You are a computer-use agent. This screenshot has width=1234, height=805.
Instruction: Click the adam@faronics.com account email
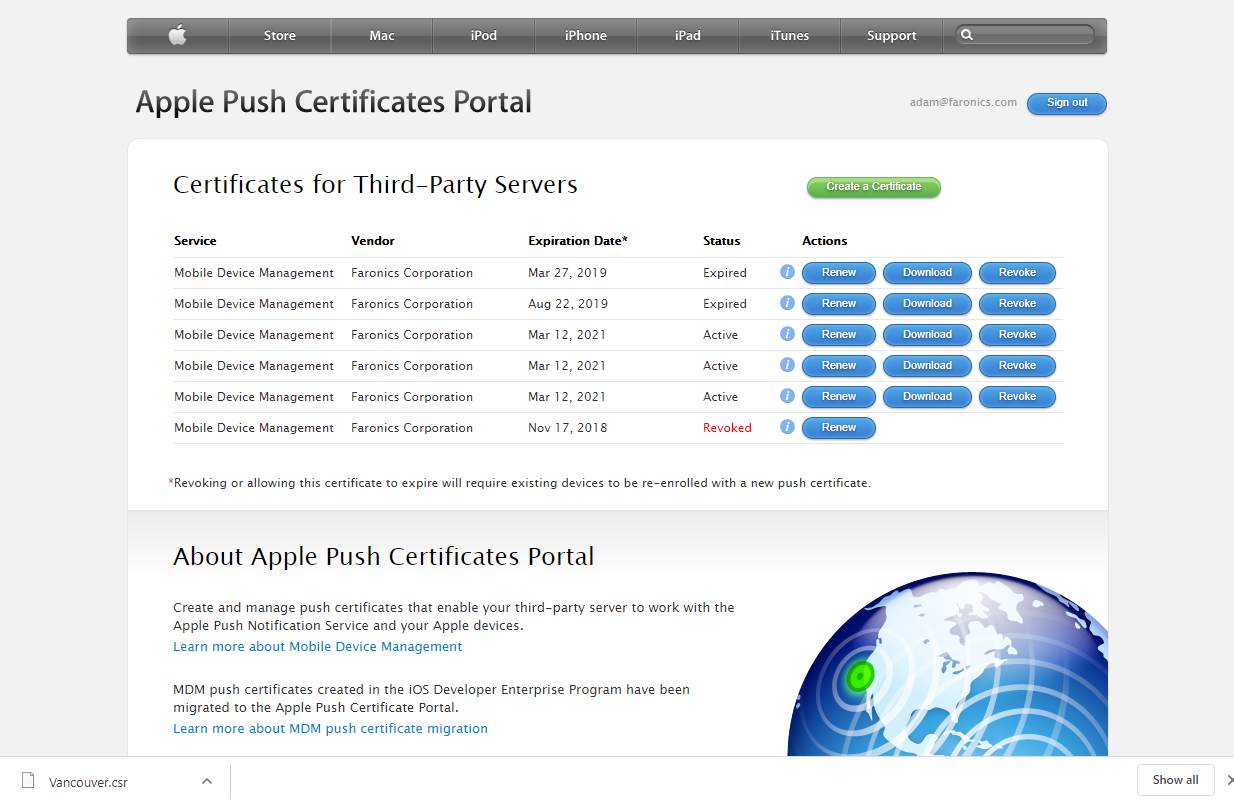(963, 102)
